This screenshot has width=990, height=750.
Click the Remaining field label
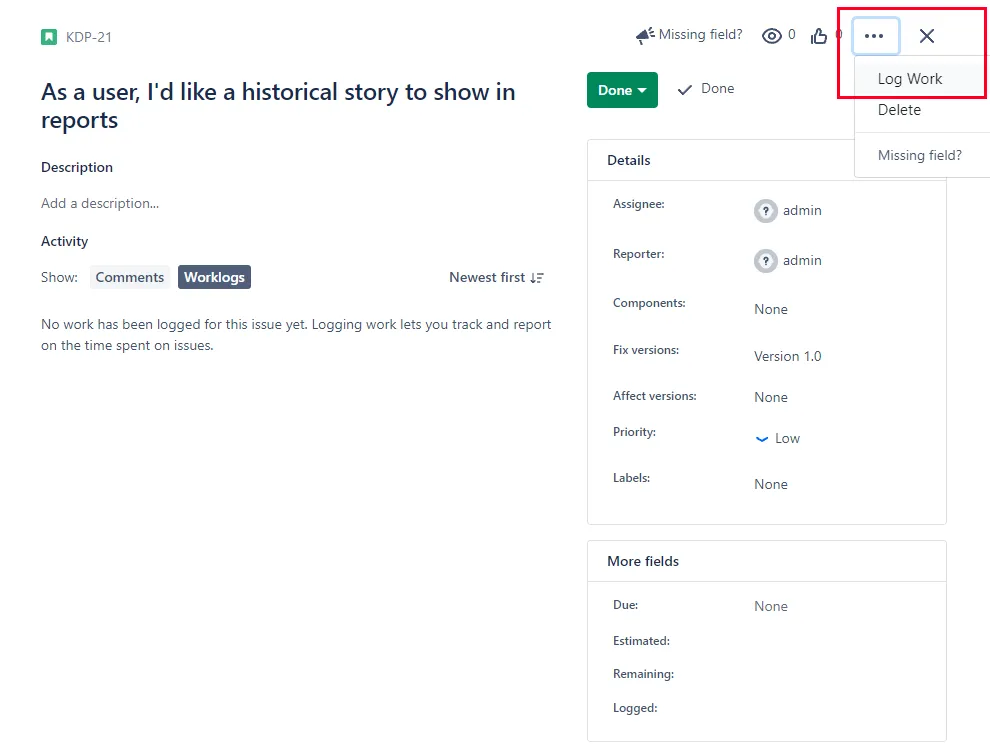point(643,674)
